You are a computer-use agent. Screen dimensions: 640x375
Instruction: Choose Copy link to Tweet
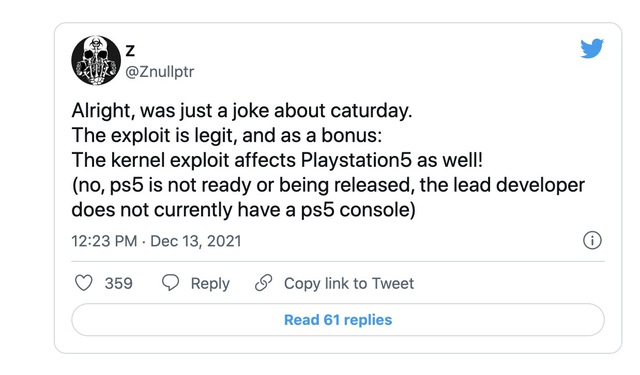[349, 283]
